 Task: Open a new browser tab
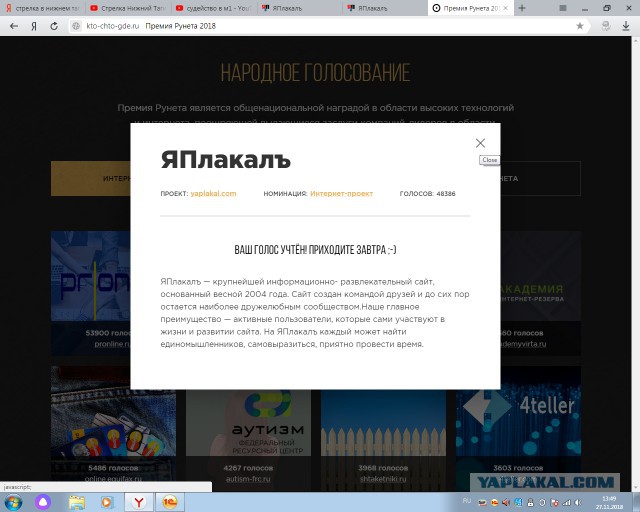click(522, 8)
